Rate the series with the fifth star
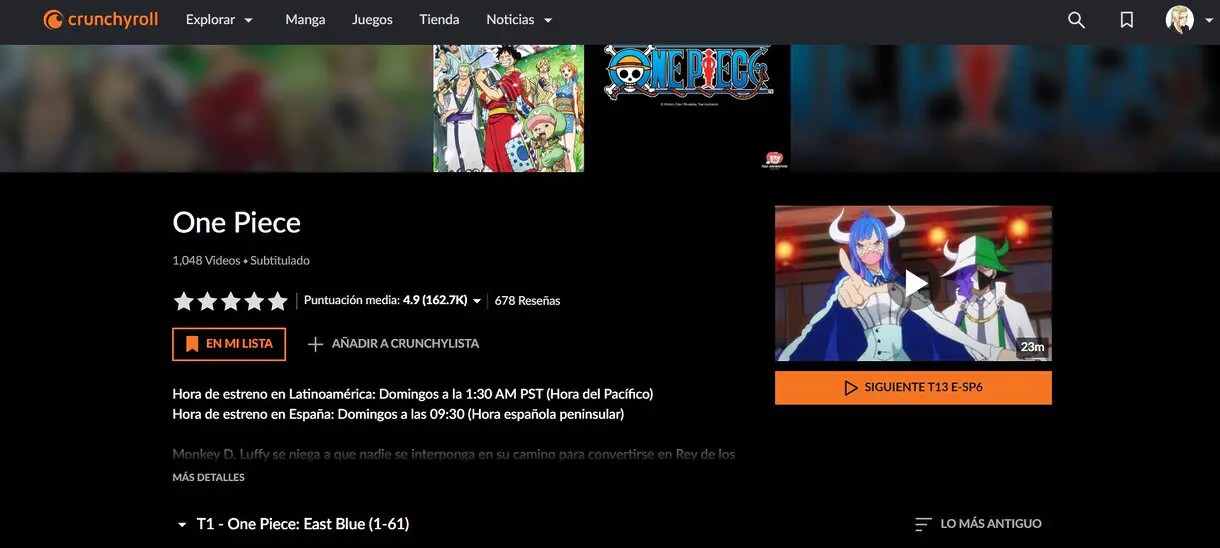The image size is (1220, 548). click(x=277, y=300)
